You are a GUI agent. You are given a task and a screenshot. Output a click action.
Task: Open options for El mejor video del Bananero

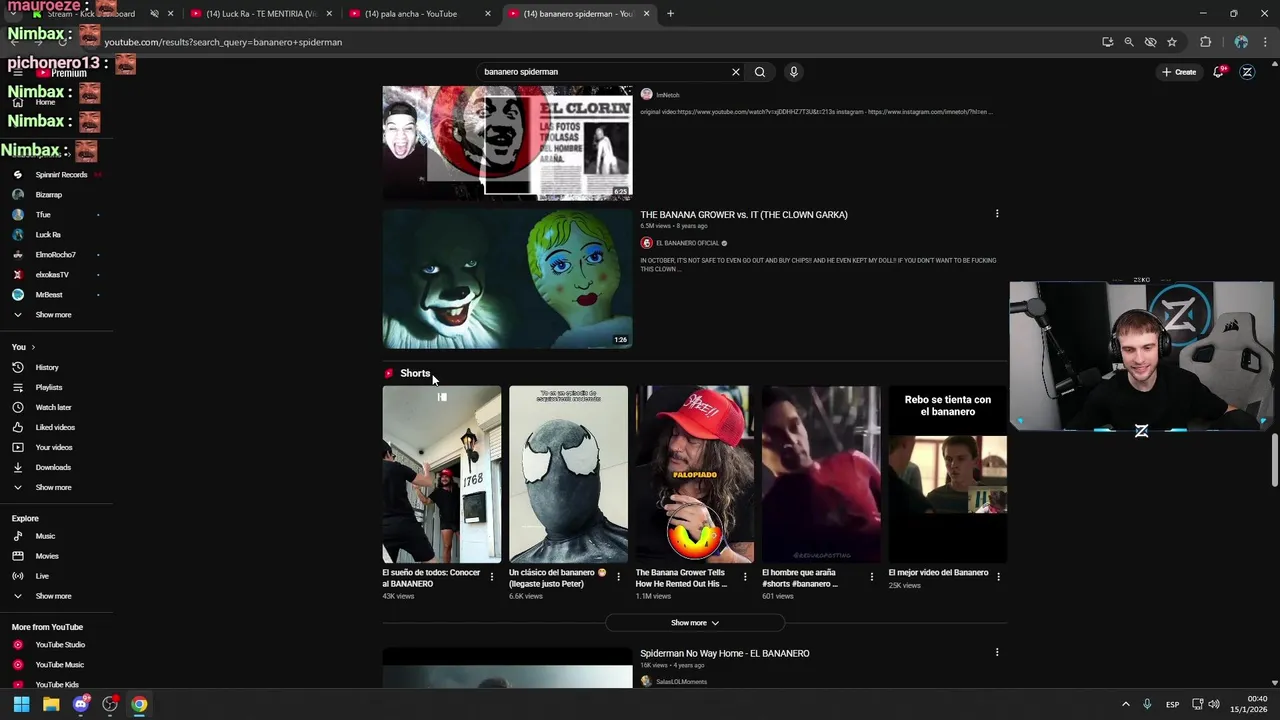point(998,577)
